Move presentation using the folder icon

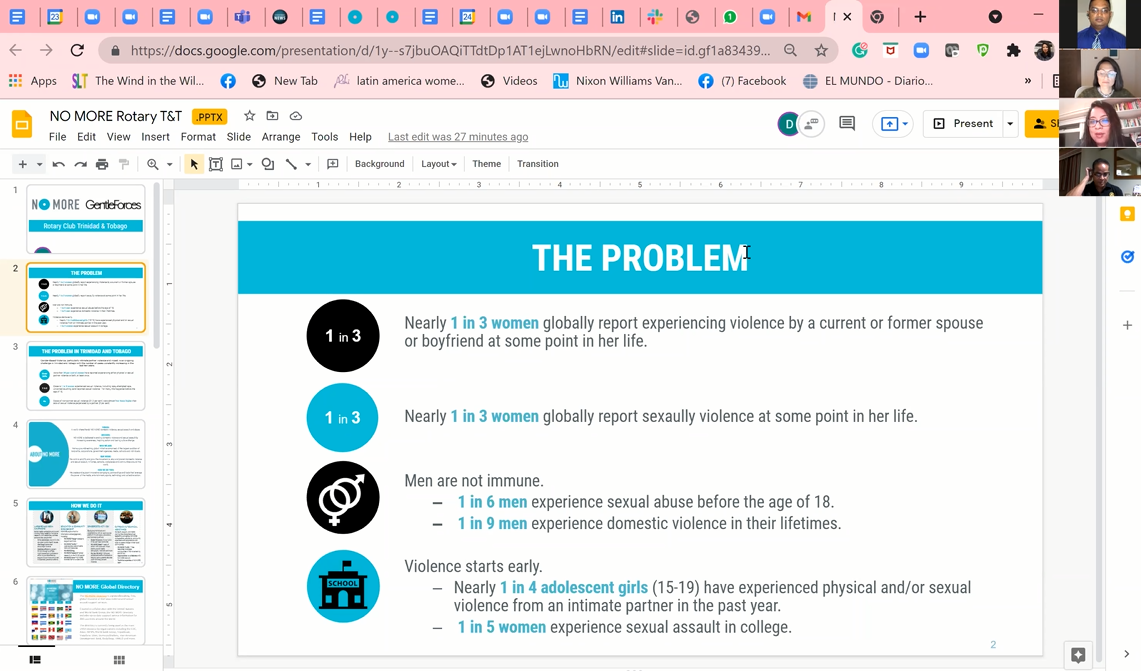[x=272, y=117]
